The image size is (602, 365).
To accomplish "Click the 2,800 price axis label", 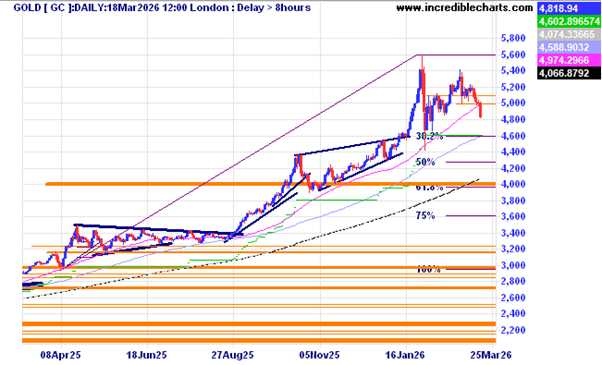I will (x=513, y=281).
